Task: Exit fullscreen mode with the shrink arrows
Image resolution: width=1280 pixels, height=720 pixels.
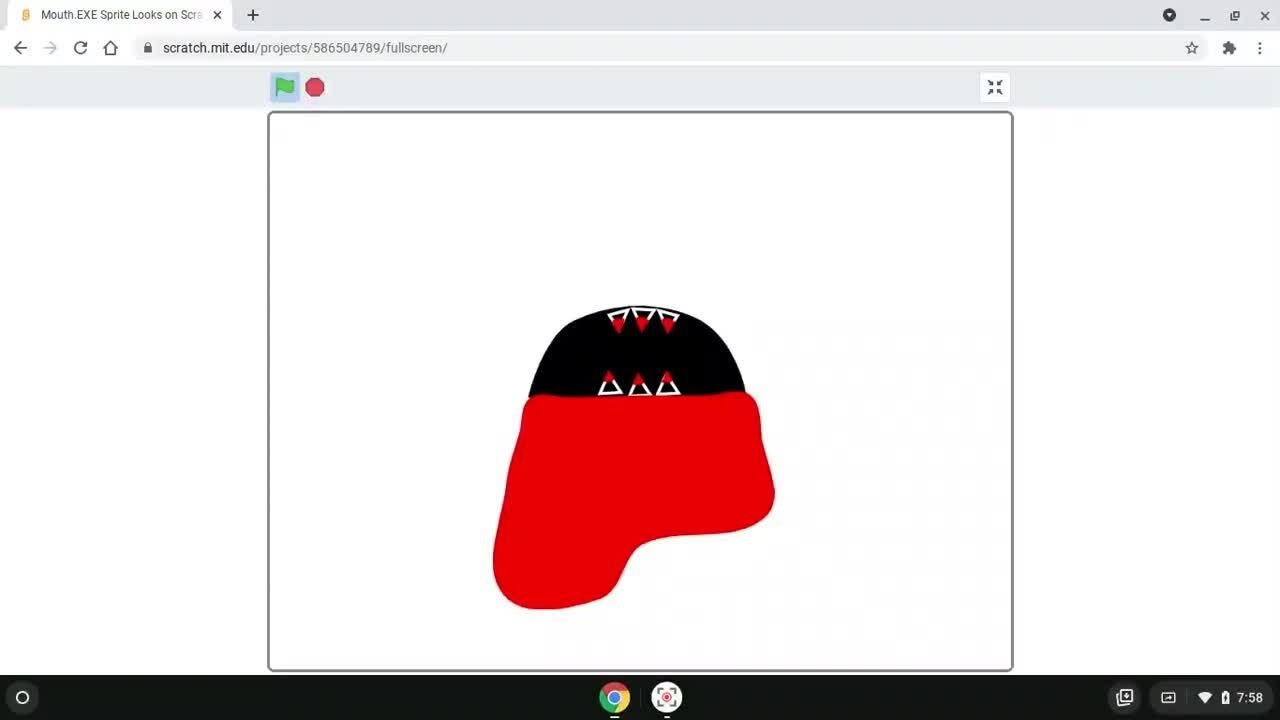Action: [995, 88]
